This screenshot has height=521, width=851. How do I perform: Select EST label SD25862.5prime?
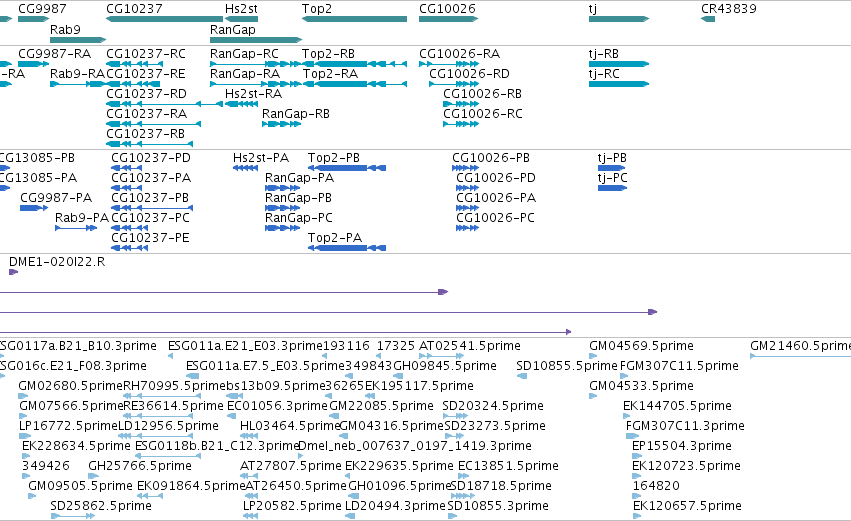click(x=101, y=507)
